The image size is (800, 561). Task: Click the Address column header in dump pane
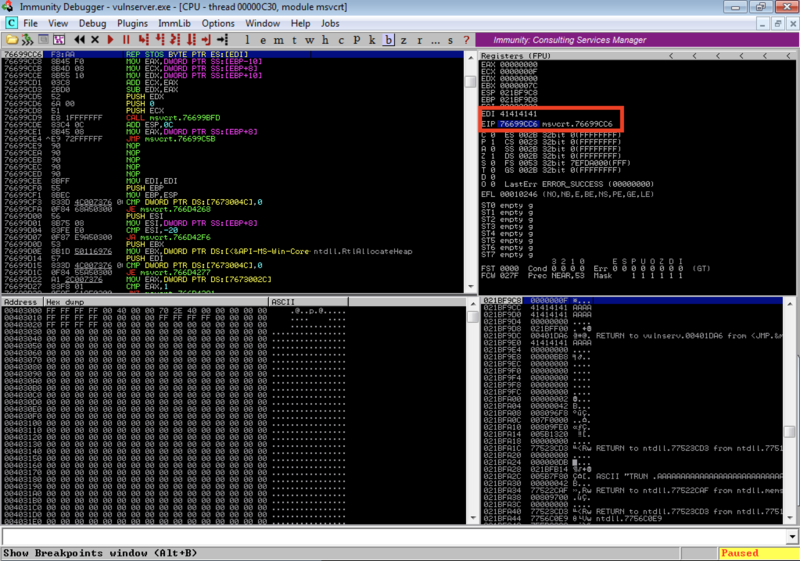click(x=21, y=302)
